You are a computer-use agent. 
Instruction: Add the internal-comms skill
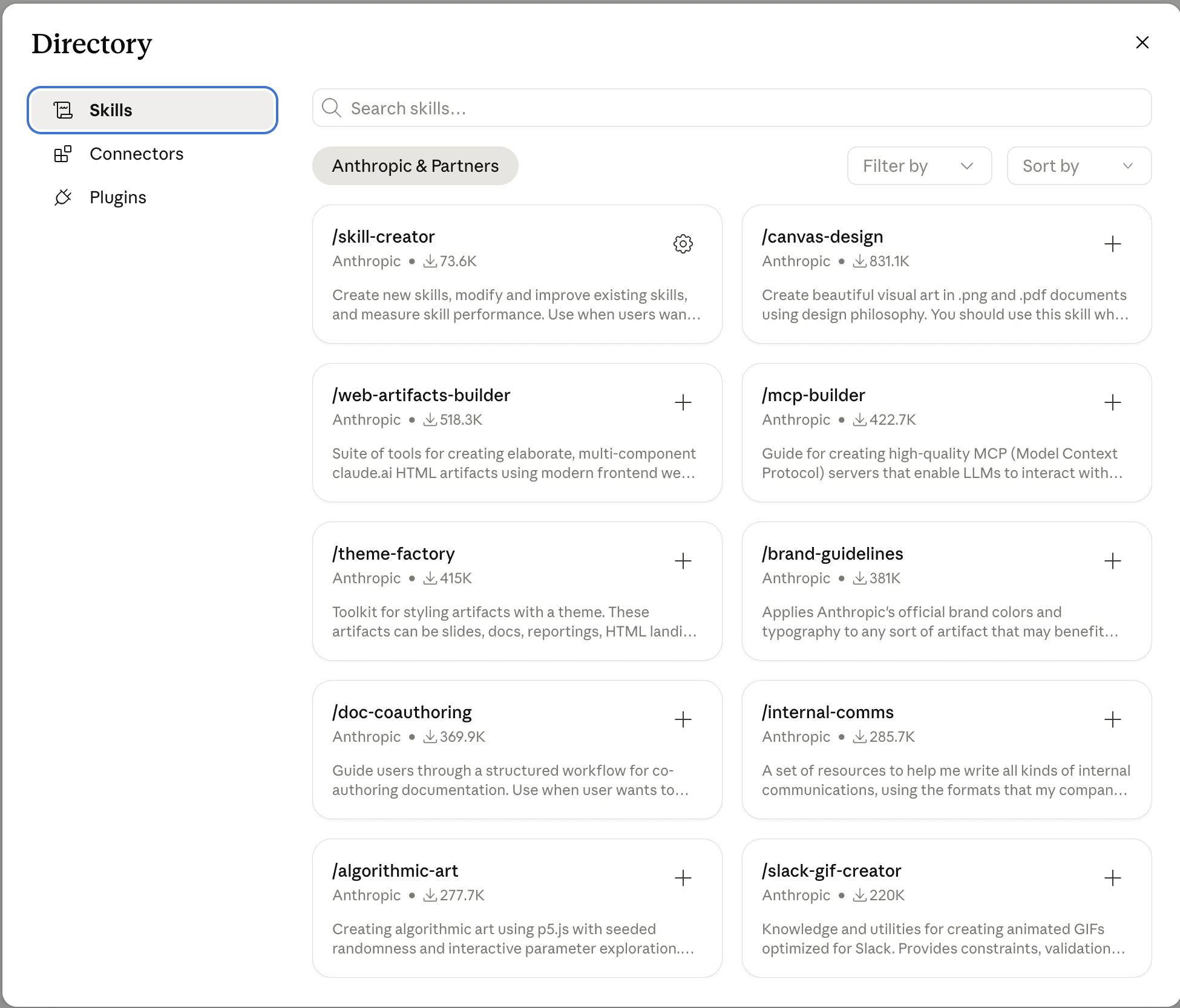pos(1112,719)
